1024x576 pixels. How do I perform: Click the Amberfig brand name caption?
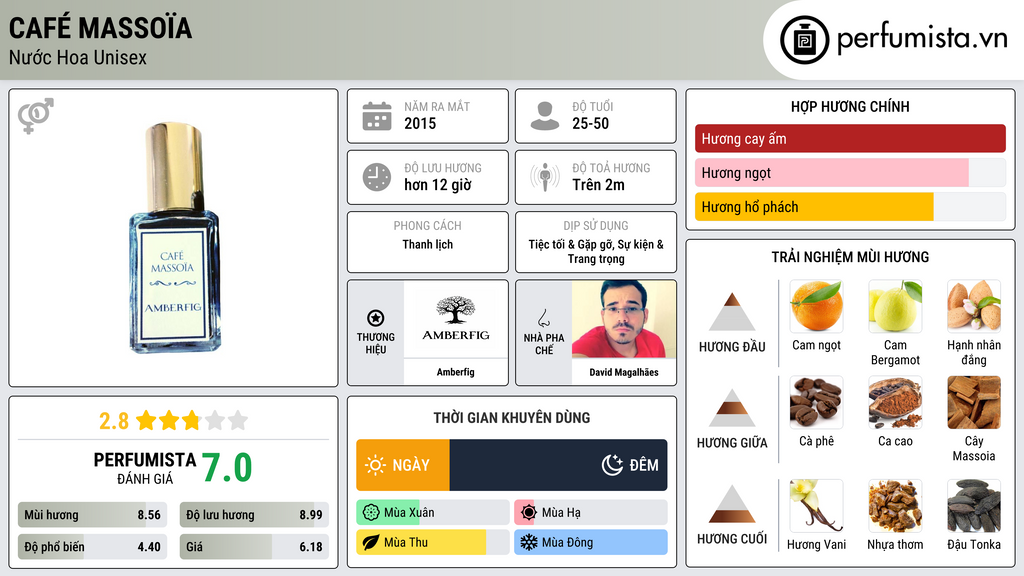[455, 372]
